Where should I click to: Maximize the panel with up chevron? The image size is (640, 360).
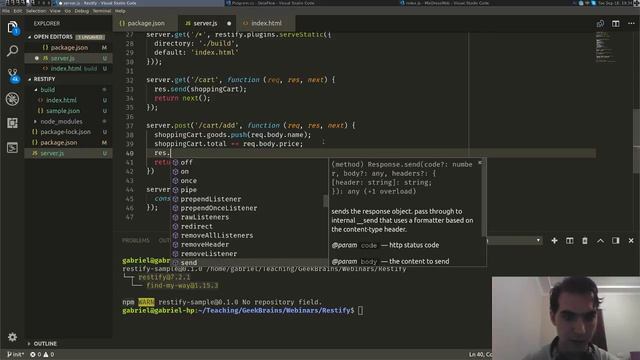600,241
